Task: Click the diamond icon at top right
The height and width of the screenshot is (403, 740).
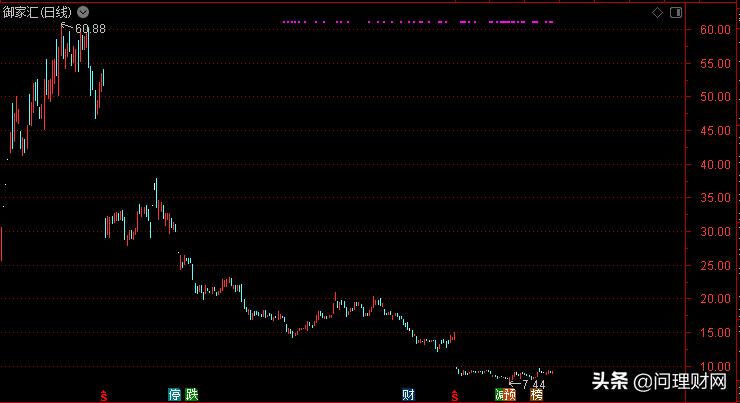Action: pos(657,12)
